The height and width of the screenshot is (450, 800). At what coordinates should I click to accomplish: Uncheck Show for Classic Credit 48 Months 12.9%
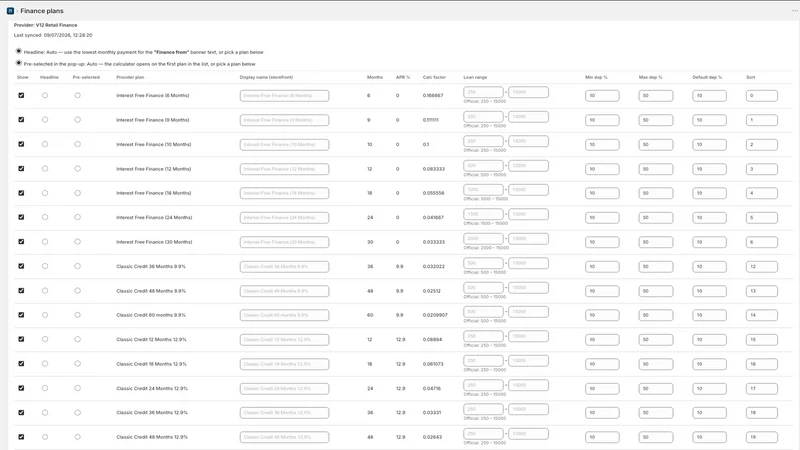pos(21,437)
